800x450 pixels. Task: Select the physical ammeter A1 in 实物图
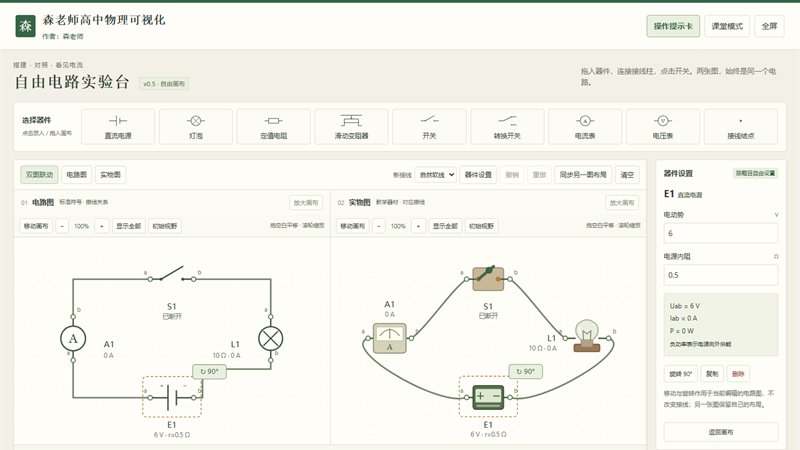pos(390,338)
